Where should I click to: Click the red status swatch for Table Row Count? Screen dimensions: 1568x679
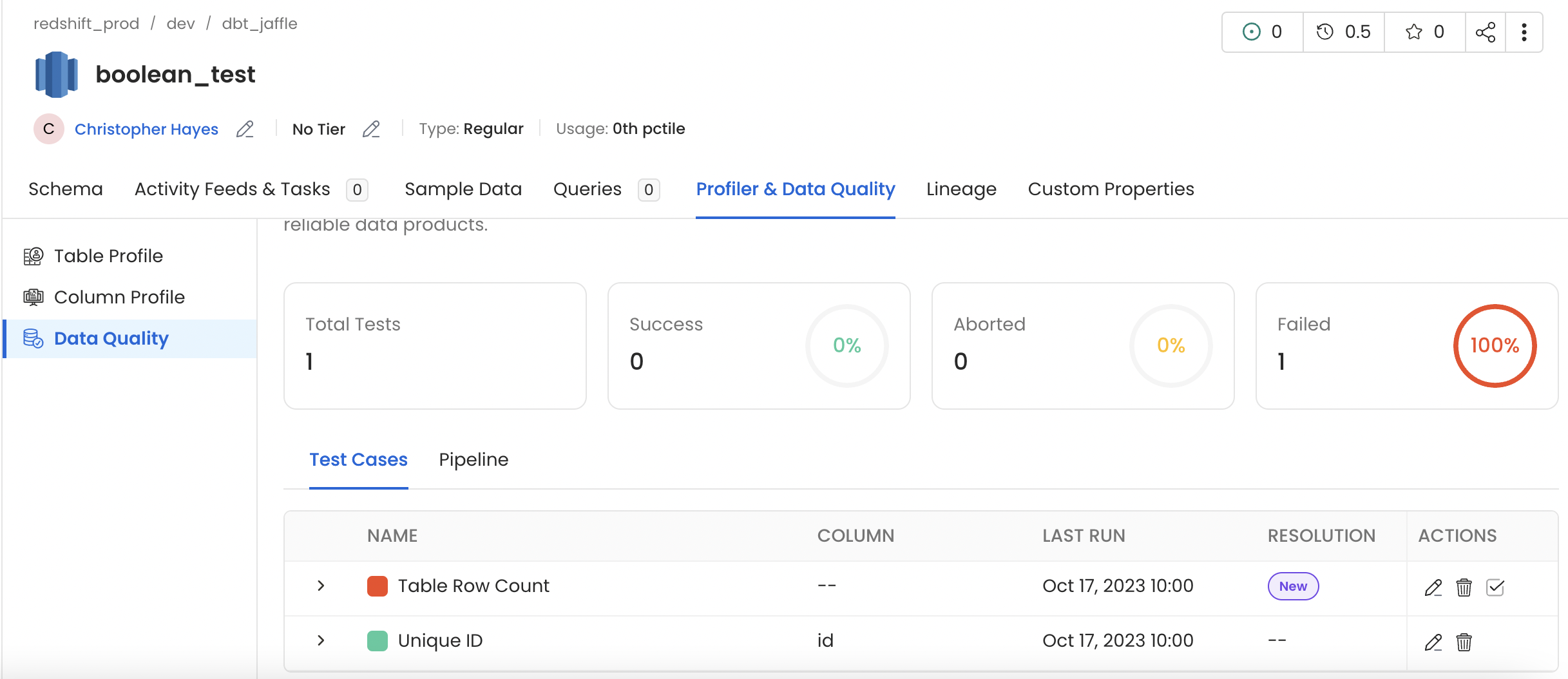378,586
